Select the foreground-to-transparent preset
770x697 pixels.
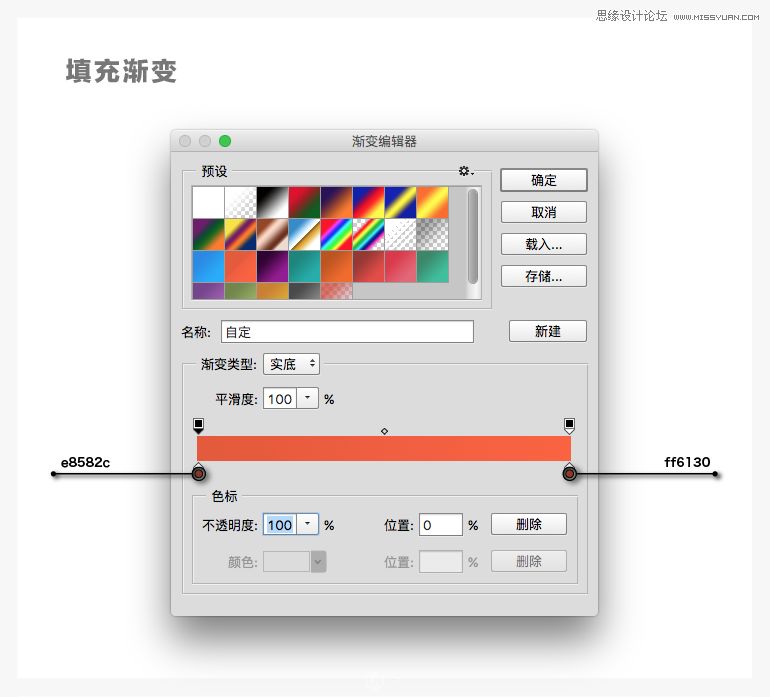click(x=241, y=202)
